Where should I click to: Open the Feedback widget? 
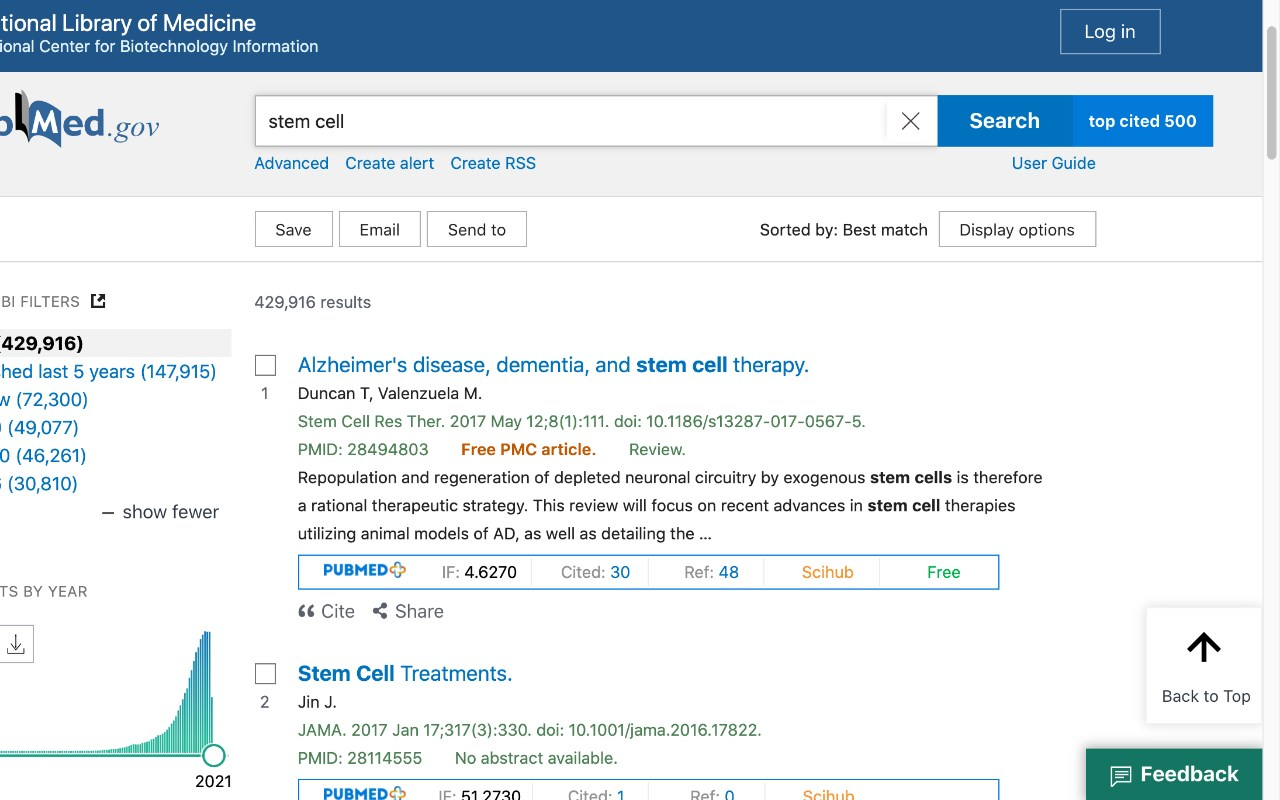click(1174, 774)
